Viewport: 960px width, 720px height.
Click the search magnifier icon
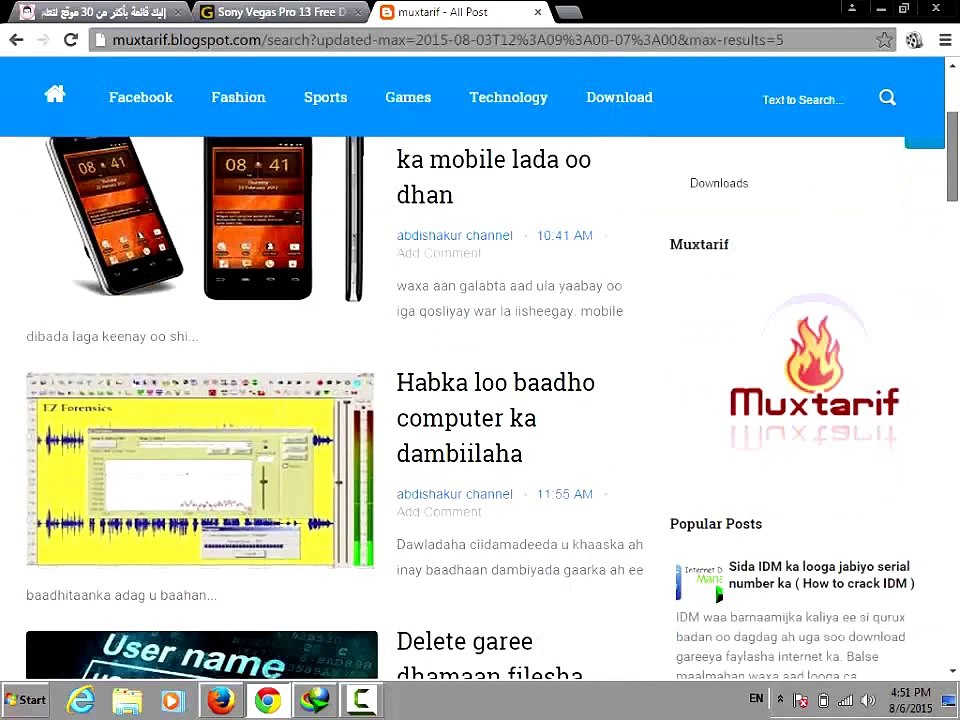(887, 97)
